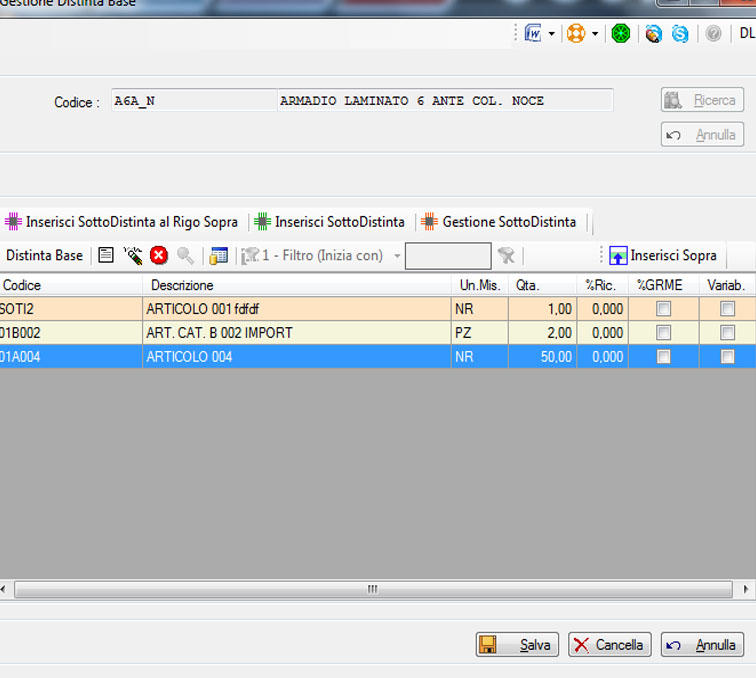The image size is (756, 678).
Task: Click the upper Annulla button near Ricerca
Action: coord(702,135)
